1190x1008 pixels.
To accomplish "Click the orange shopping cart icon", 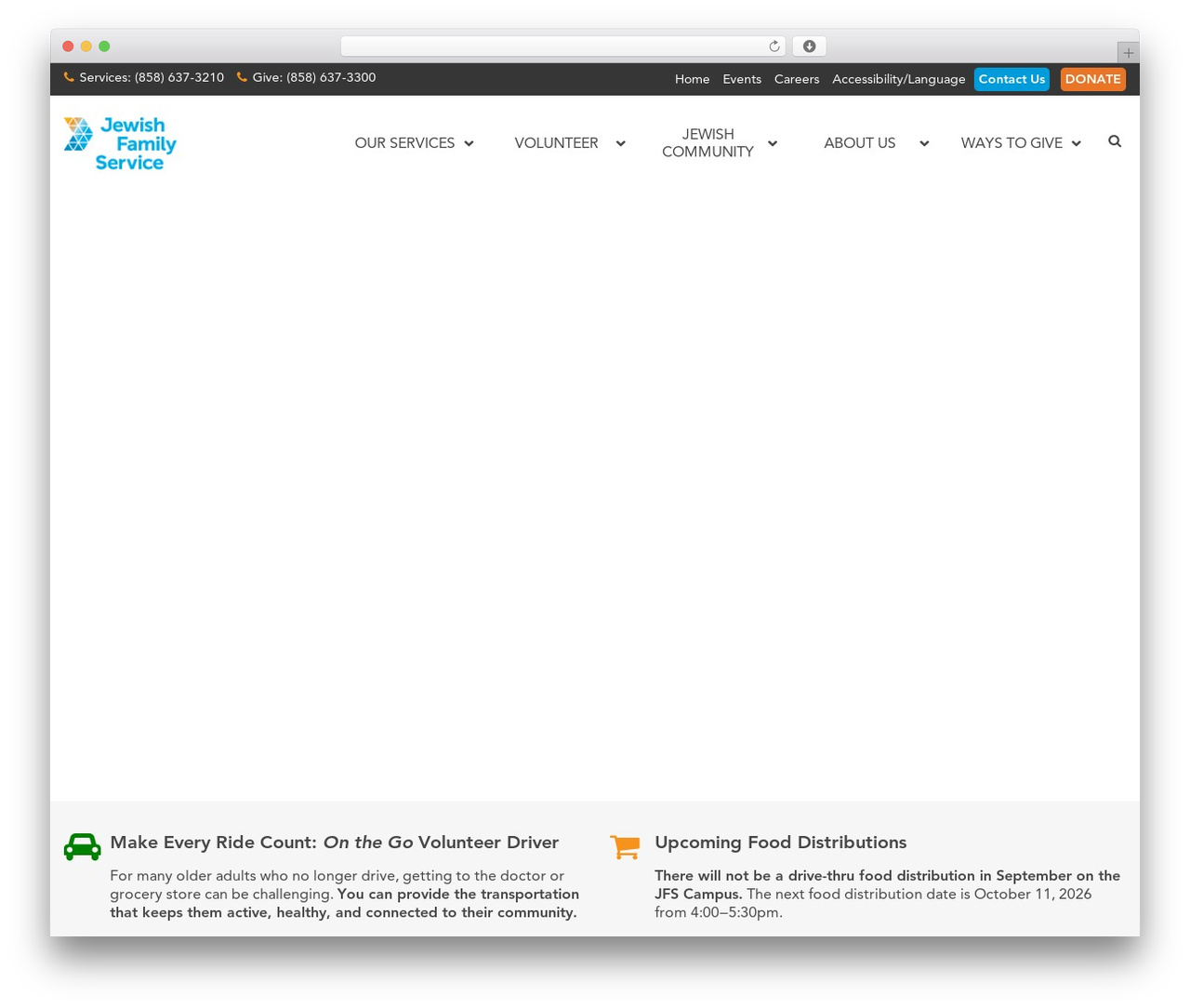I will pos(625,846).
